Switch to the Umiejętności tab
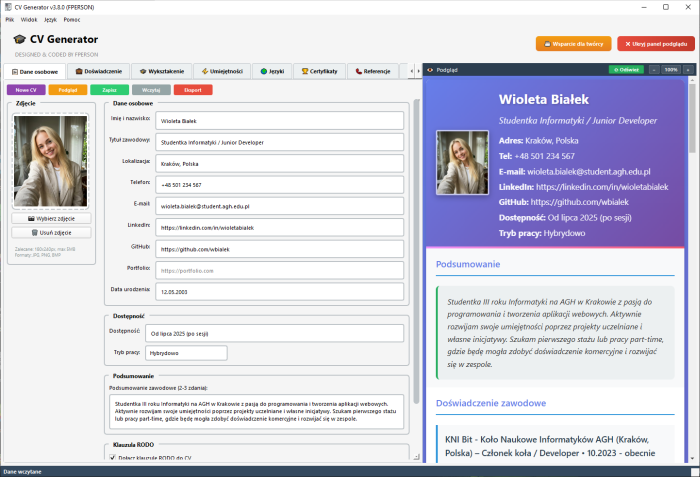The width and height of the screenshot is (700, 477). pos(222,71)
